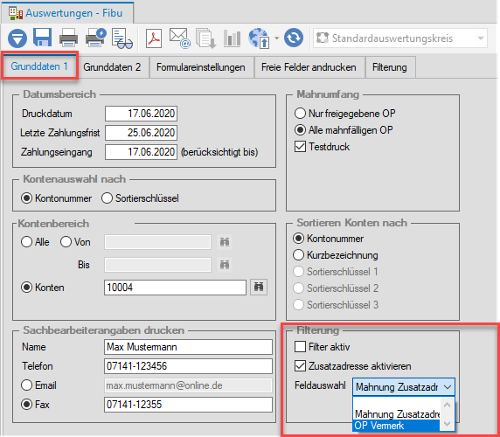Click the Save floppy disk icon
The image size is (500, 437).
click(42, 37)
